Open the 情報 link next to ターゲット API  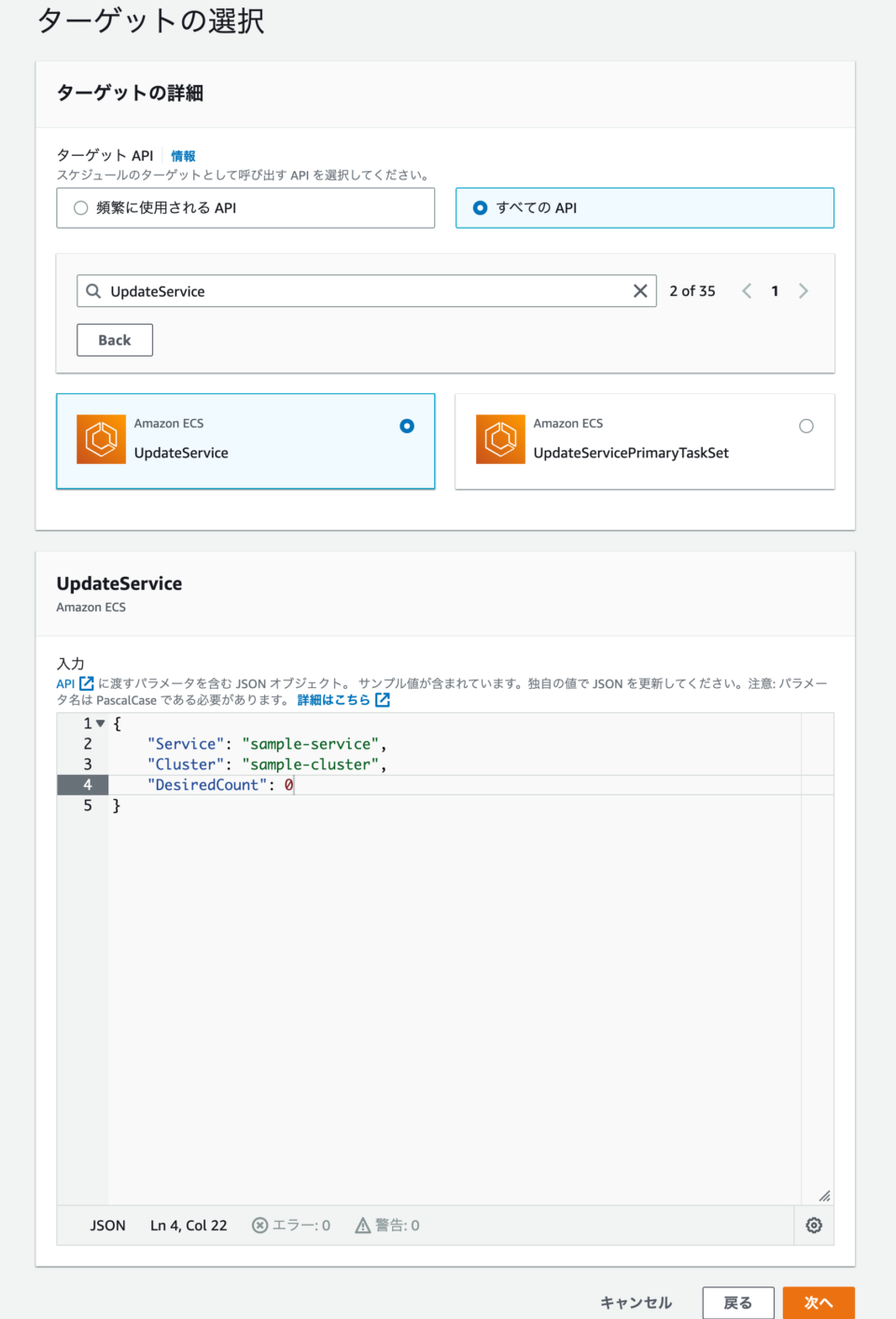click(183, 156)
